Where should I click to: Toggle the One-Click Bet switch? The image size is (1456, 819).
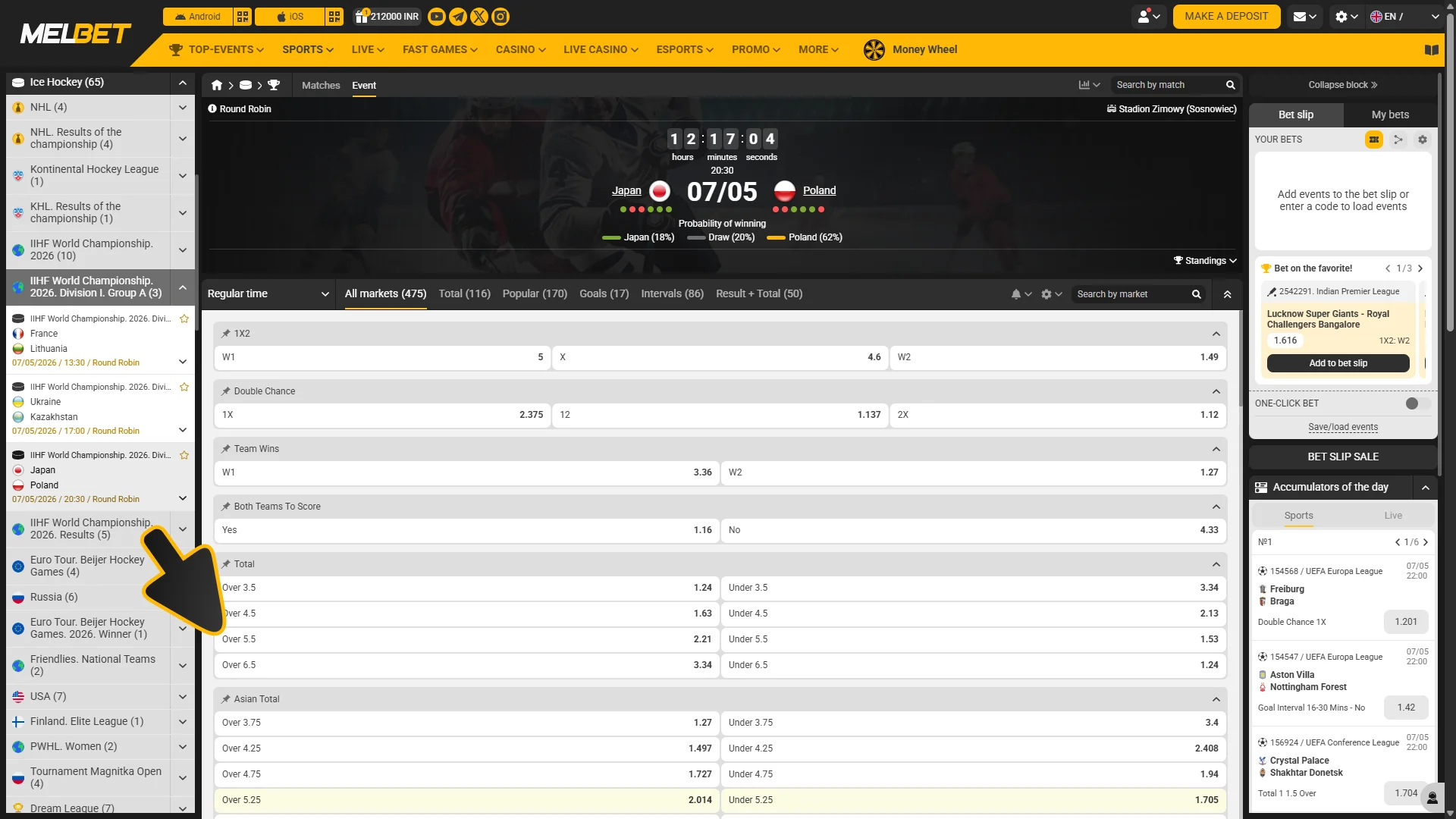point(1417,403)
